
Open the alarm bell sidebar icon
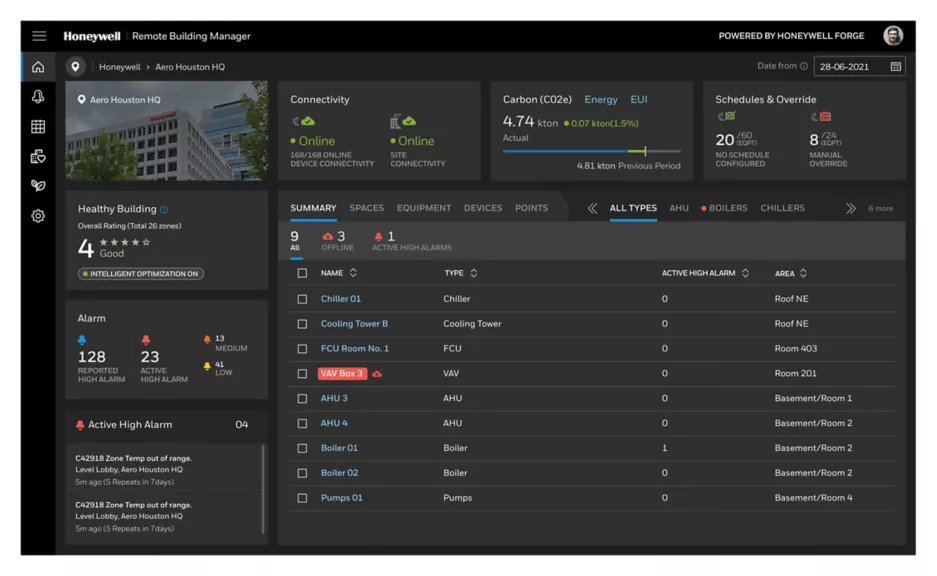point(38,97)
